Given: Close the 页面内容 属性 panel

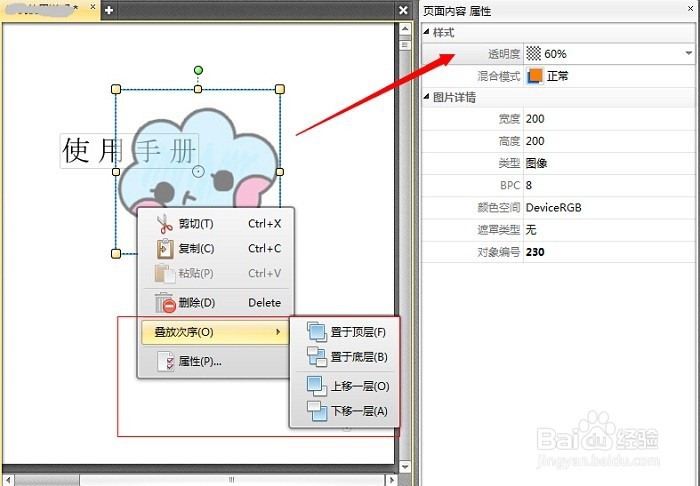Looking at the screenshot, I should [690, 8].
